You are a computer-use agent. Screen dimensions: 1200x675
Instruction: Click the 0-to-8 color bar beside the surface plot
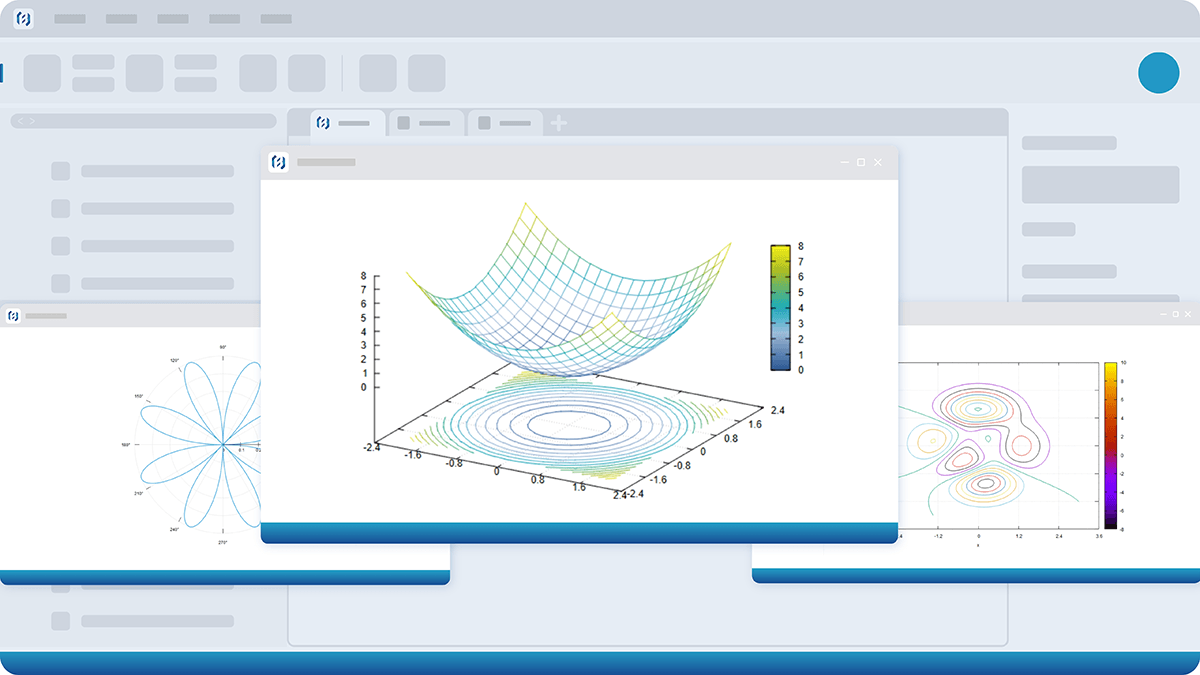pos(780,307)
